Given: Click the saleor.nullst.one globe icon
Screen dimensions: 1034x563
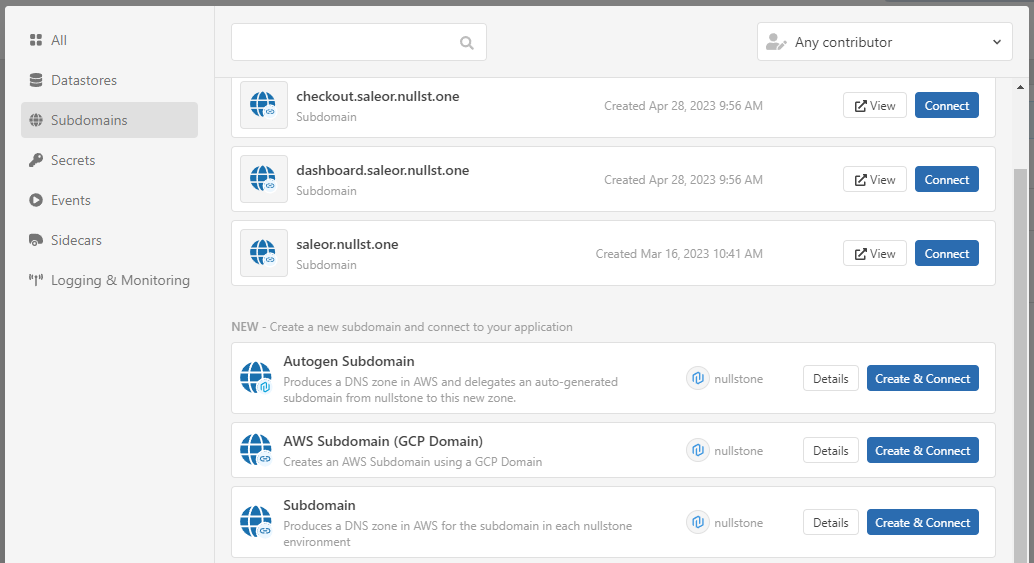Looking at the screenshot, I should coord(263,253).
